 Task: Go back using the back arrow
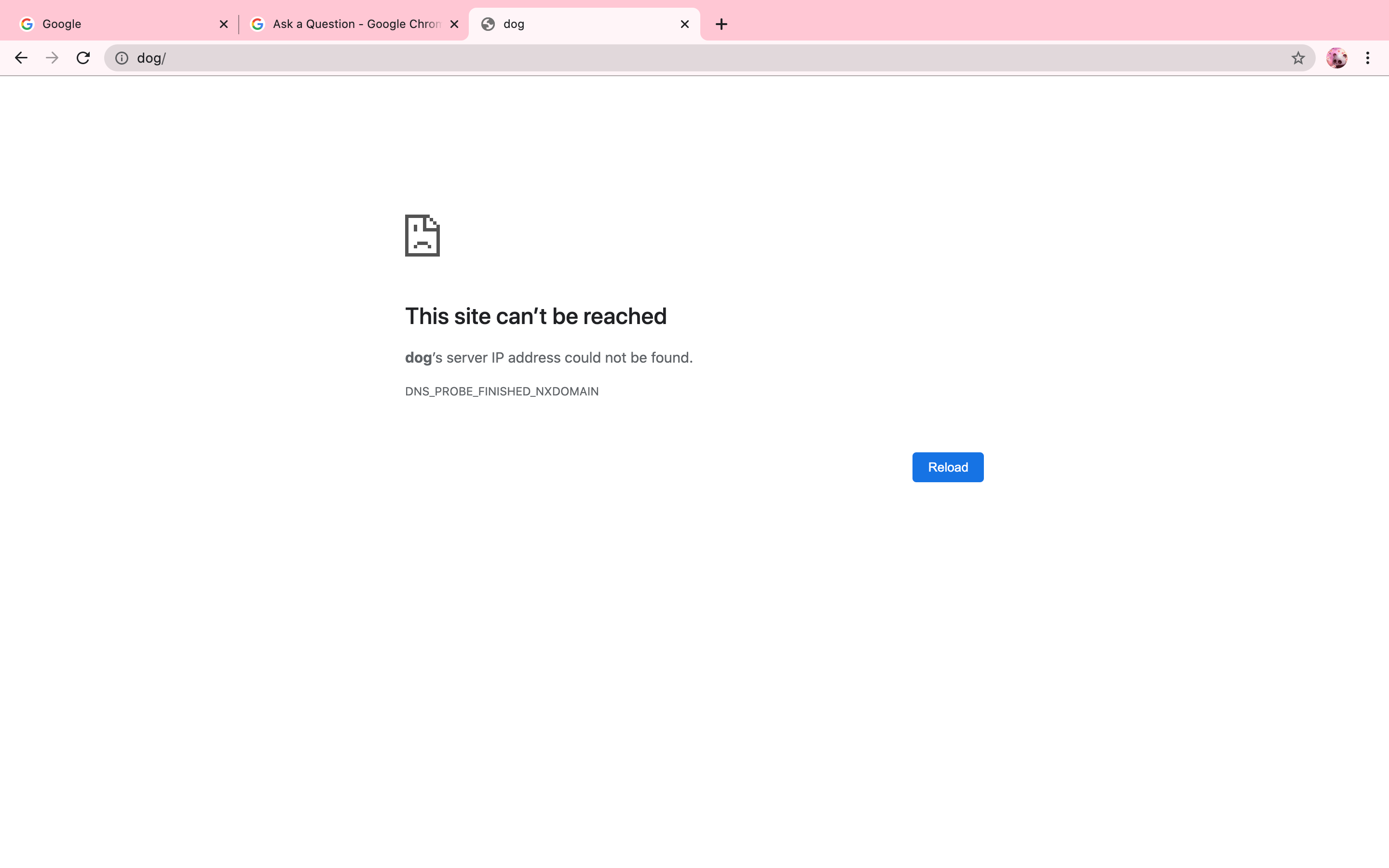coord(21,58)
